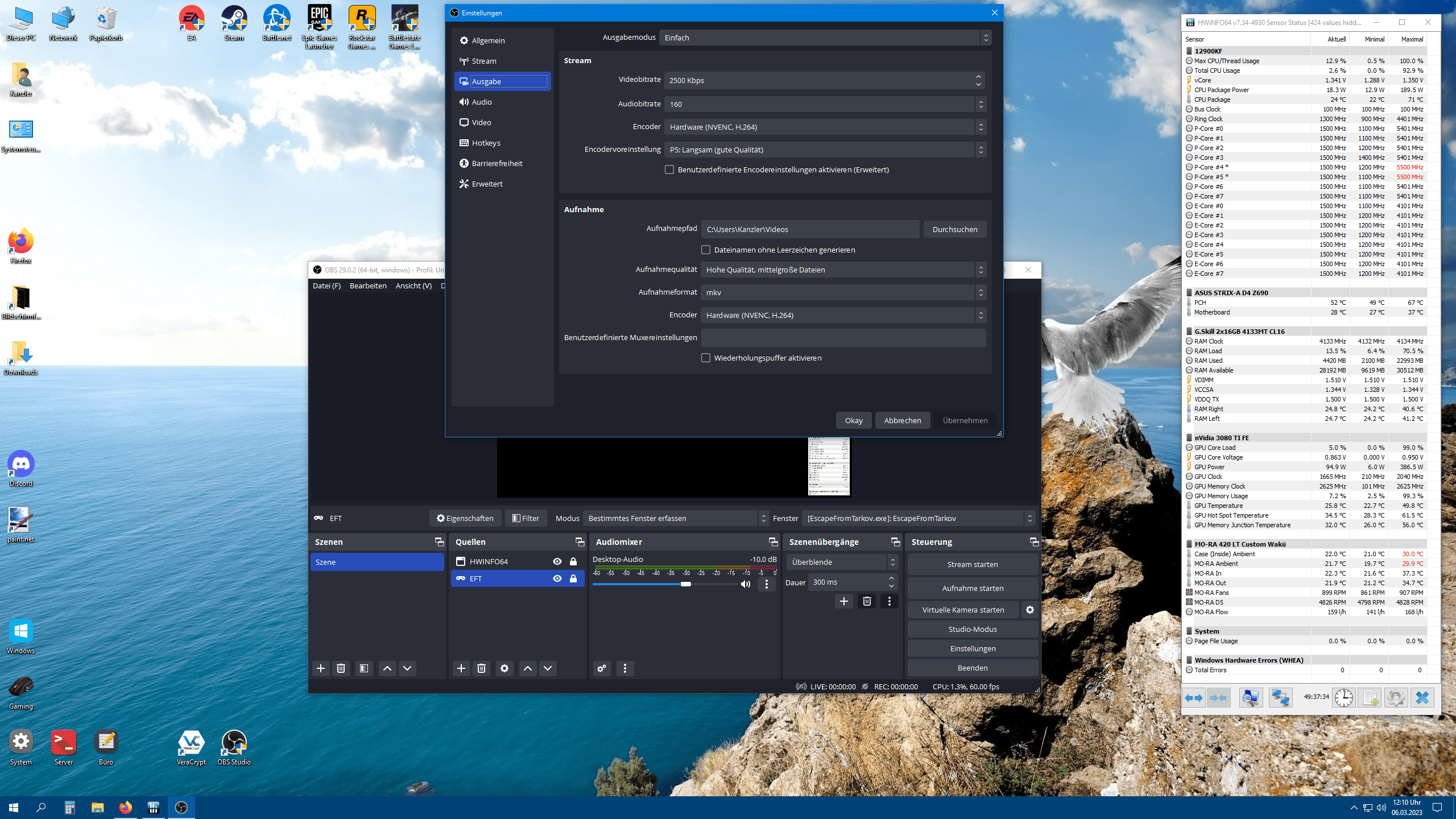Remove scene transition trash button

867,601
